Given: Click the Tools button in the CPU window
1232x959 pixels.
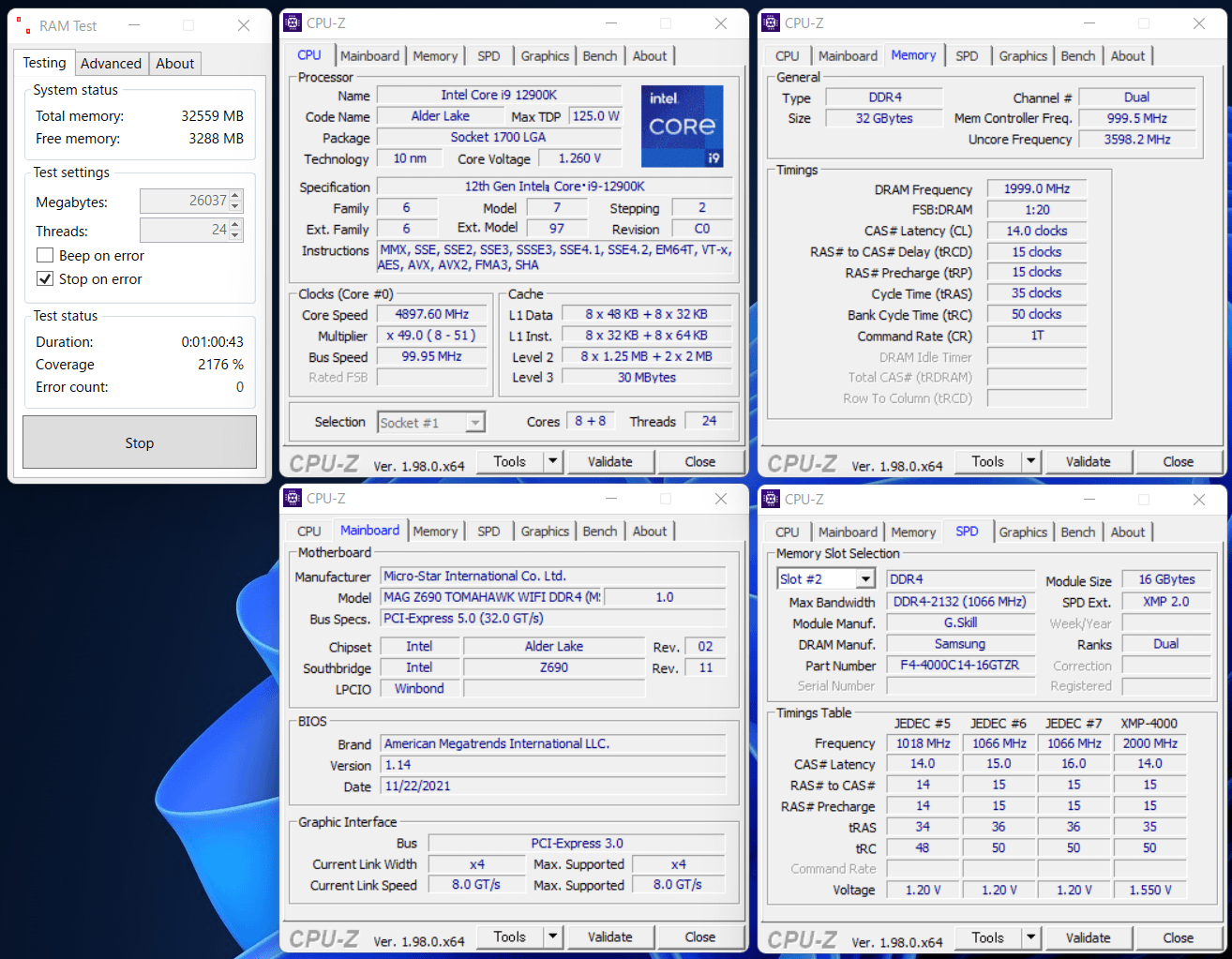Looking at the screenshot, I should [x=510, y=461].
